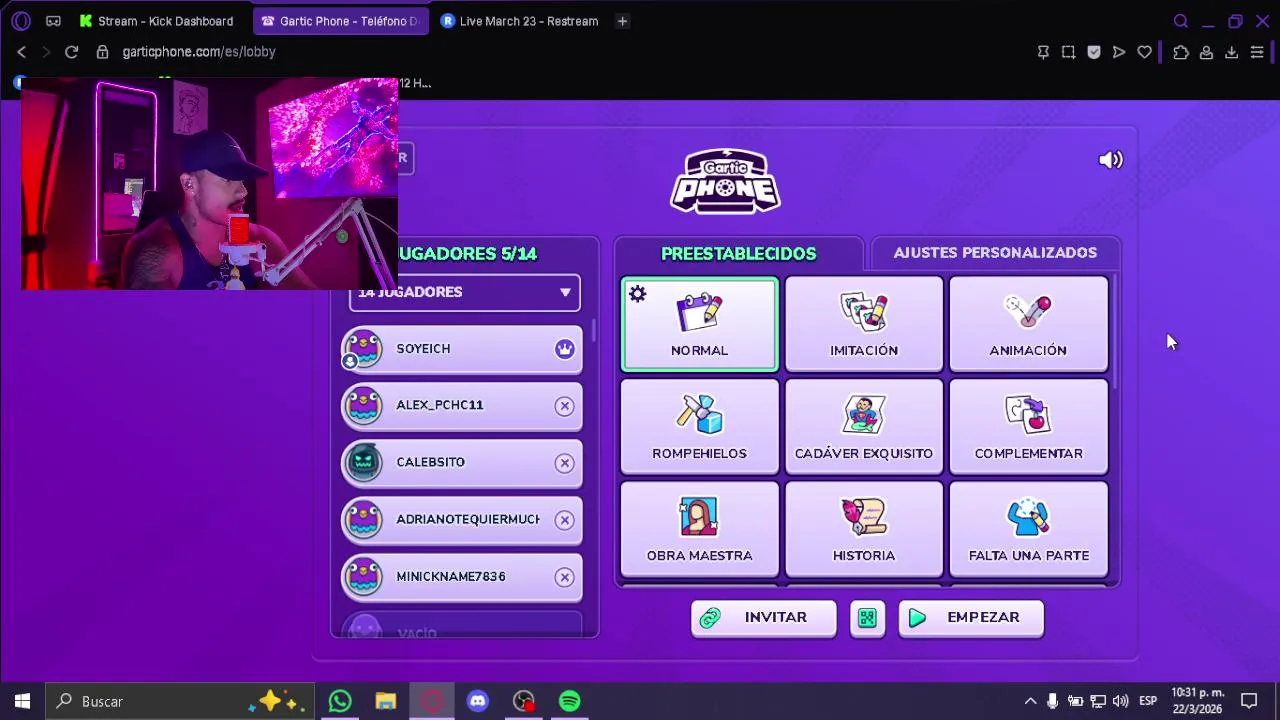Switch to AJUSTES PERSONALIZADOS tab
1280x720 pixels.
pyautogui.click(x=995, y=253)
